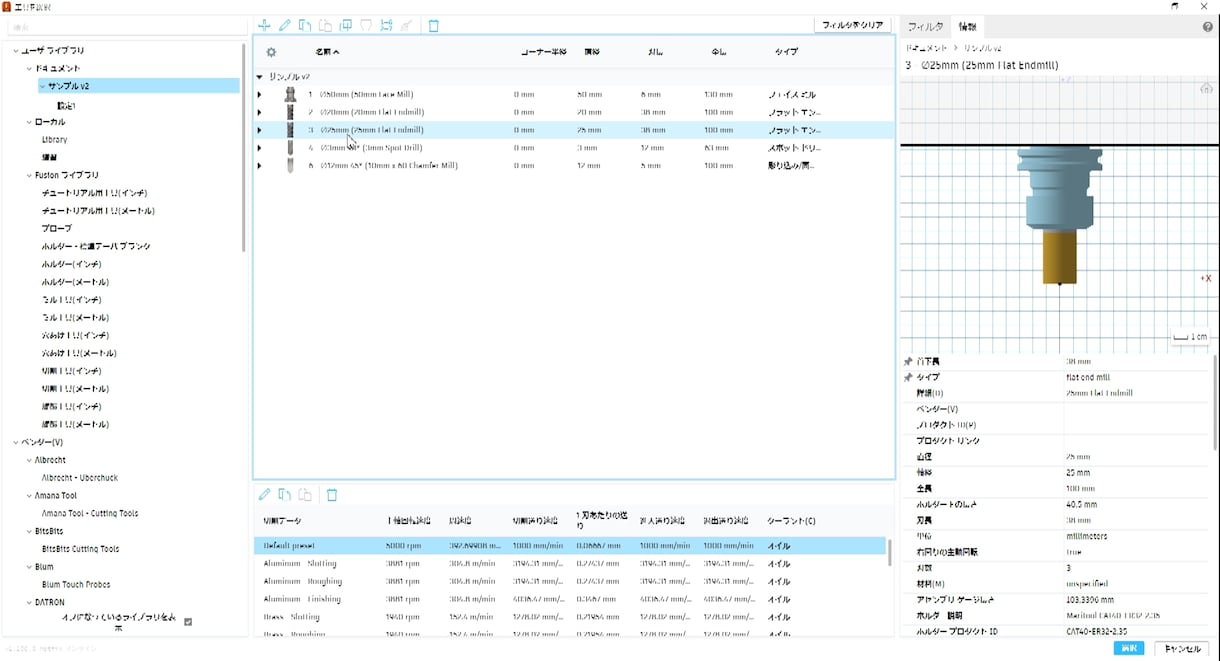Click the pin icon beside the タイプ property
The width and height of the screenshot is (1220, 661).
click(x=908, y=378)
